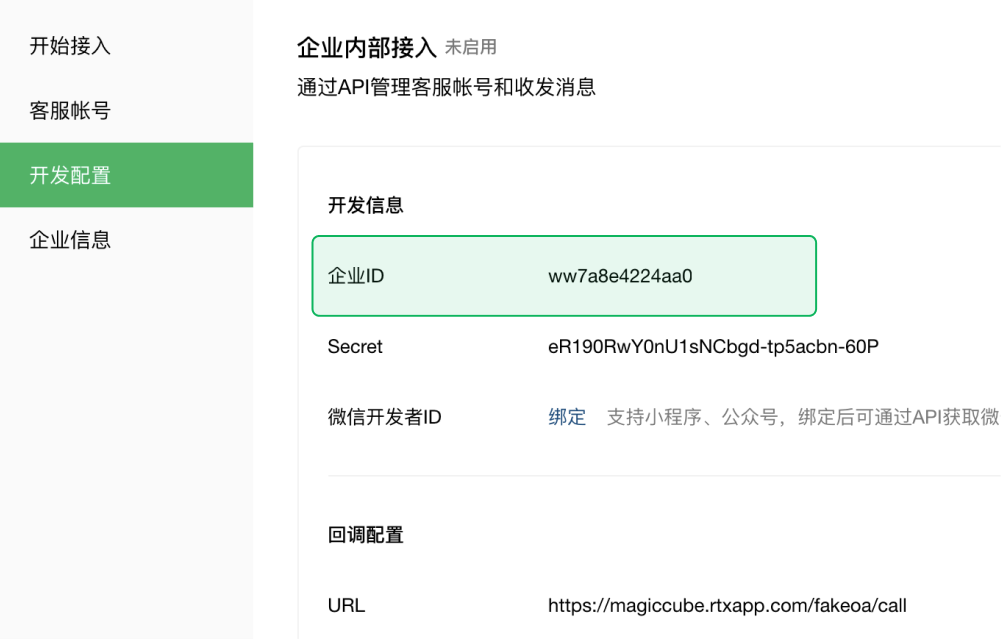Image resolution: width=1001 pixels, height=640 pixels.
Task: Switch to the 企业信息 section
Action: 70,240
